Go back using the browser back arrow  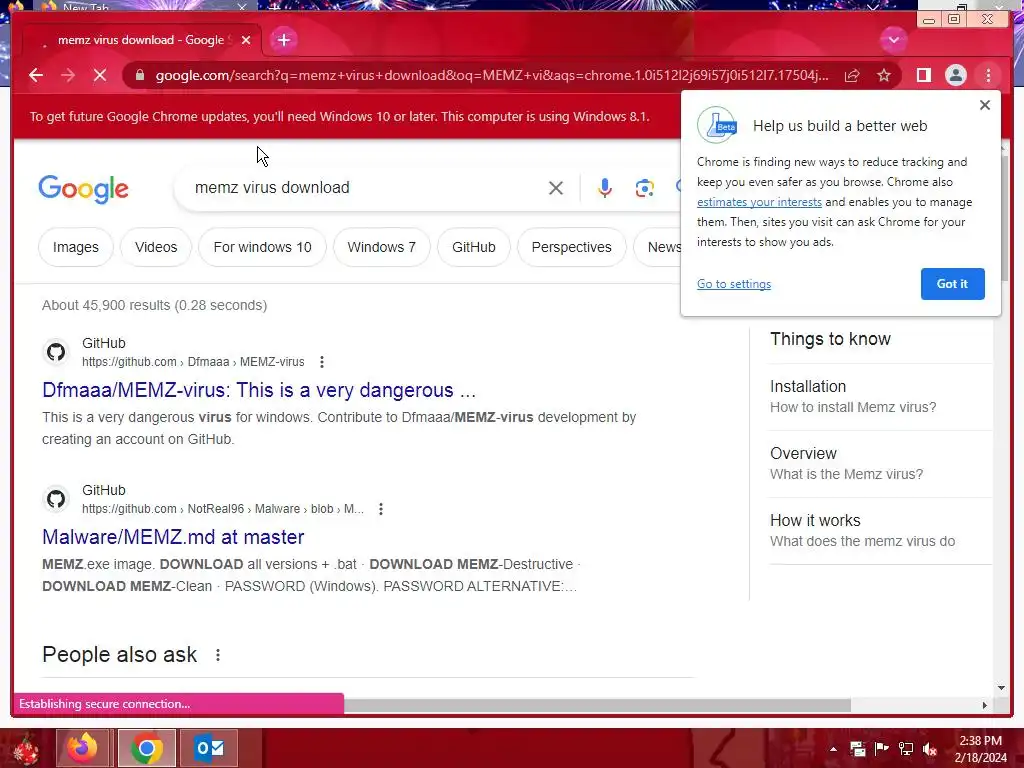(x=36, y=75)
